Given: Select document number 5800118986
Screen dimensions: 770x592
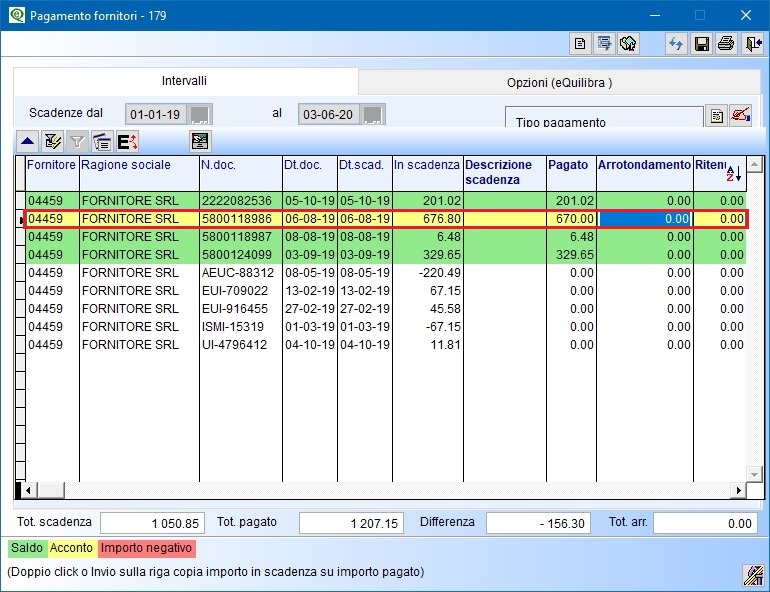Looking at the screenshot, I should tap(241, 218).
